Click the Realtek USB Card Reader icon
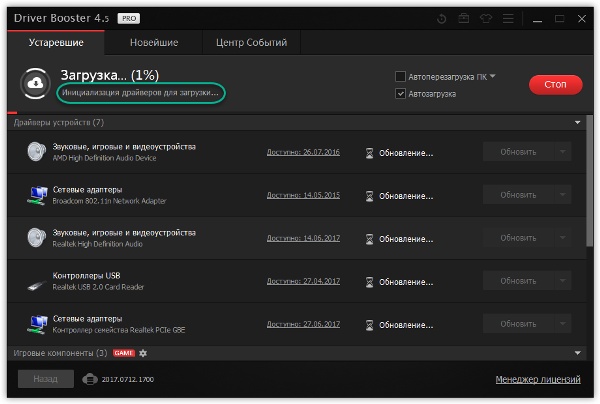 click(x=37, y=285)
